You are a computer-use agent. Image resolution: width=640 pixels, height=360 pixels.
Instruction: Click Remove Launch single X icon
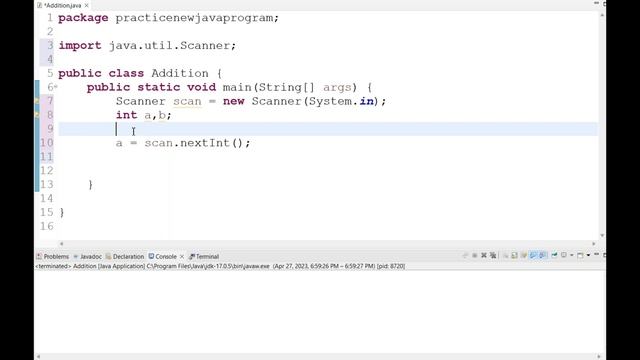[x=484, y=256]
